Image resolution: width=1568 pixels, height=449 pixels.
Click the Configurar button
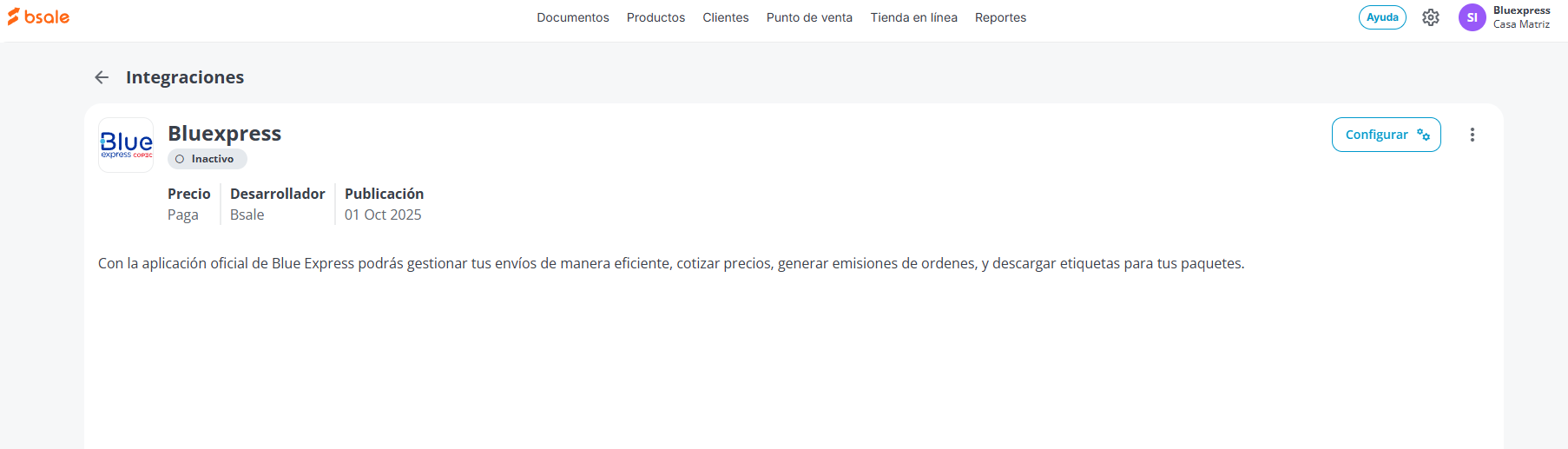click(x=1387, y=135)
